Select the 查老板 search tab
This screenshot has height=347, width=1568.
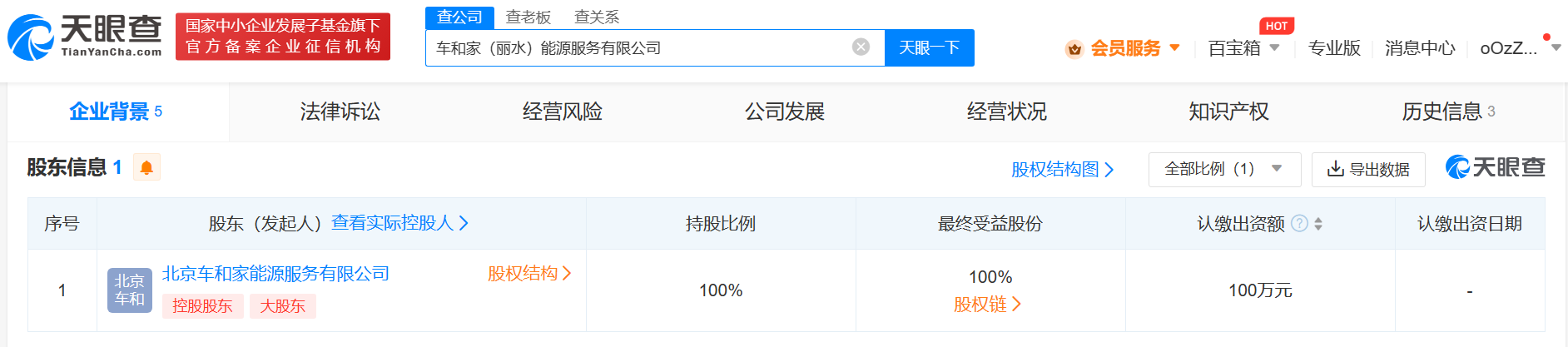point(528,17)
